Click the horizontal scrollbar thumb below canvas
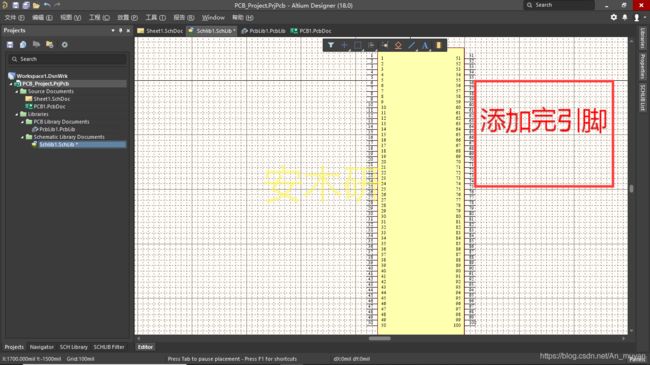 pyautogui.click(x=379, y=338)
